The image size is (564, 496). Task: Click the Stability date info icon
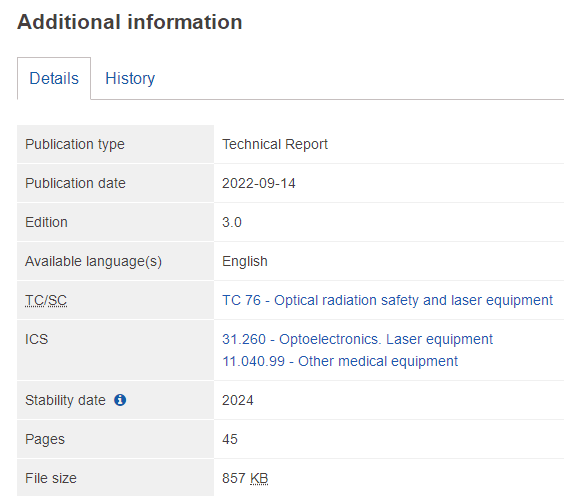click(120, 400)
